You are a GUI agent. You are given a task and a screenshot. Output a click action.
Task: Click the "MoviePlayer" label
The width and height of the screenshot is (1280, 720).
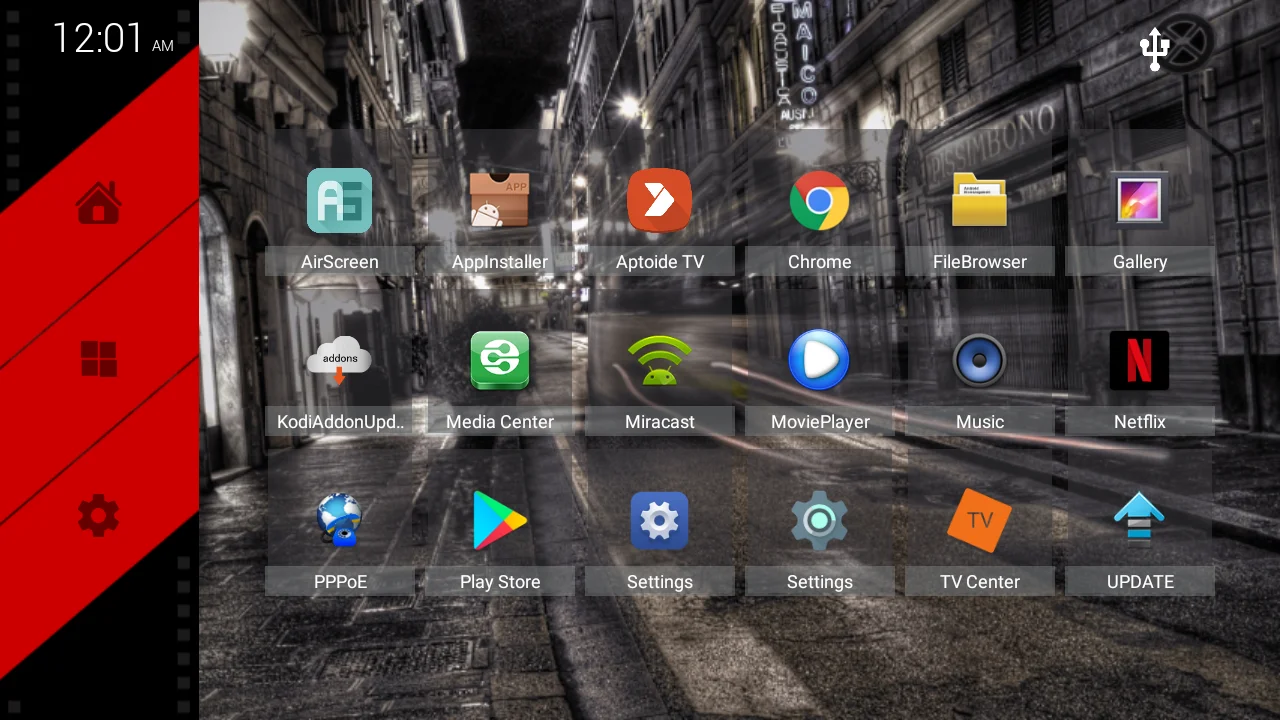(820, 422)
